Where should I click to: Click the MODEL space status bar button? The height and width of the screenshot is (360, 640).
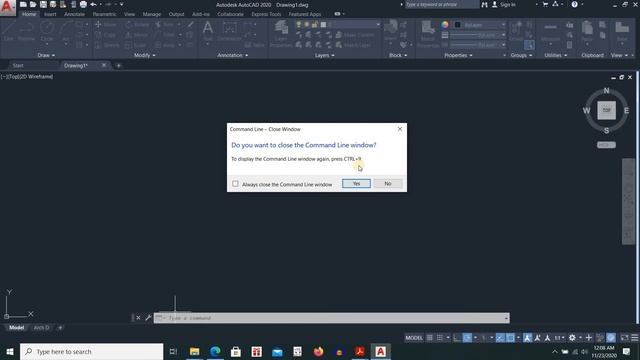414,338
